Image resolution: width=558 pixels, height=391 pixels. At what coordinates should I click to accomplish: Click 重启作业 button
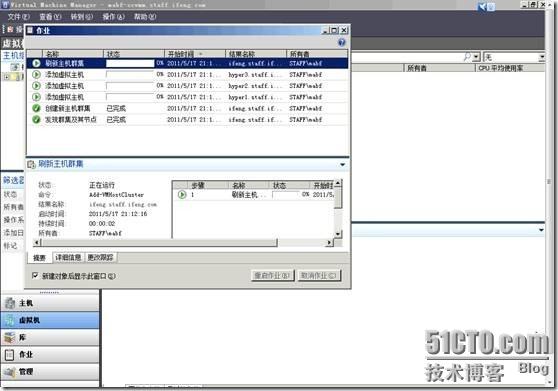(273, 275)
